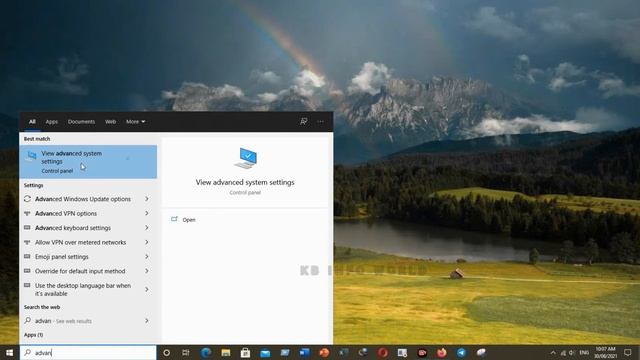Open Telegram from the taskbar
This screenshot has width=640, height=360.
(x=462, y=352)
